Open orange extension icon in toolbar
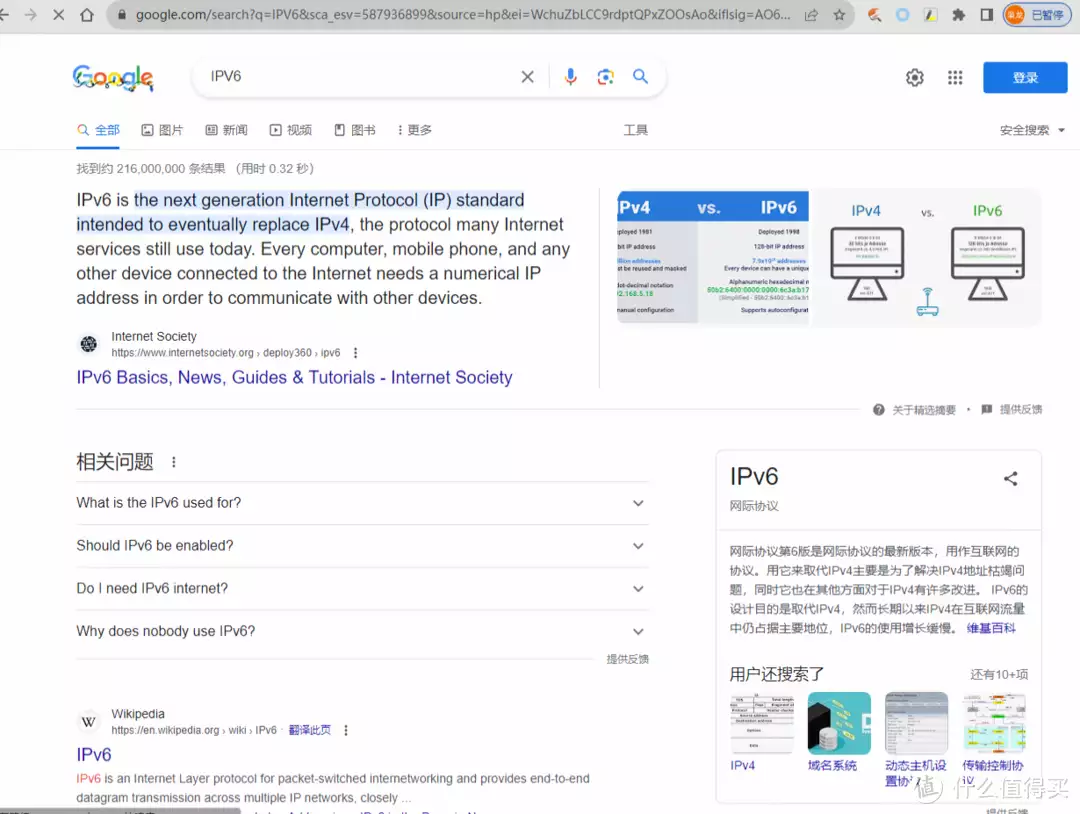 875,14
